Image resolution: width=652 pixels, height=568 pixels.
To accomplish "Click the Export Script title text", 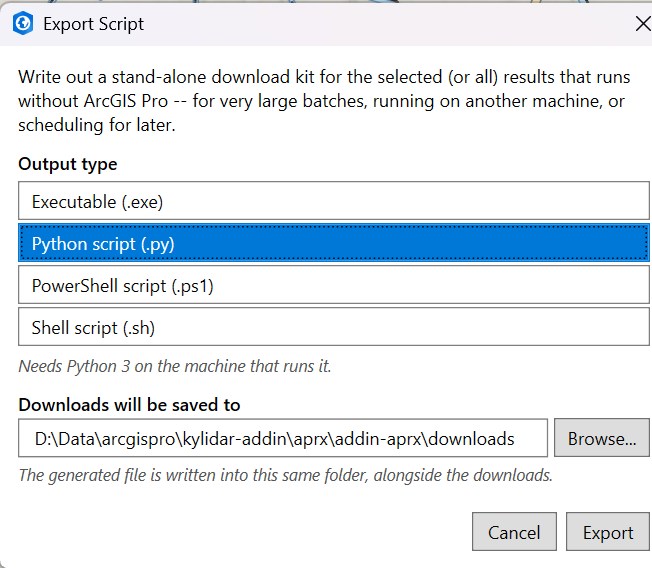I will (x=94, y=24).
